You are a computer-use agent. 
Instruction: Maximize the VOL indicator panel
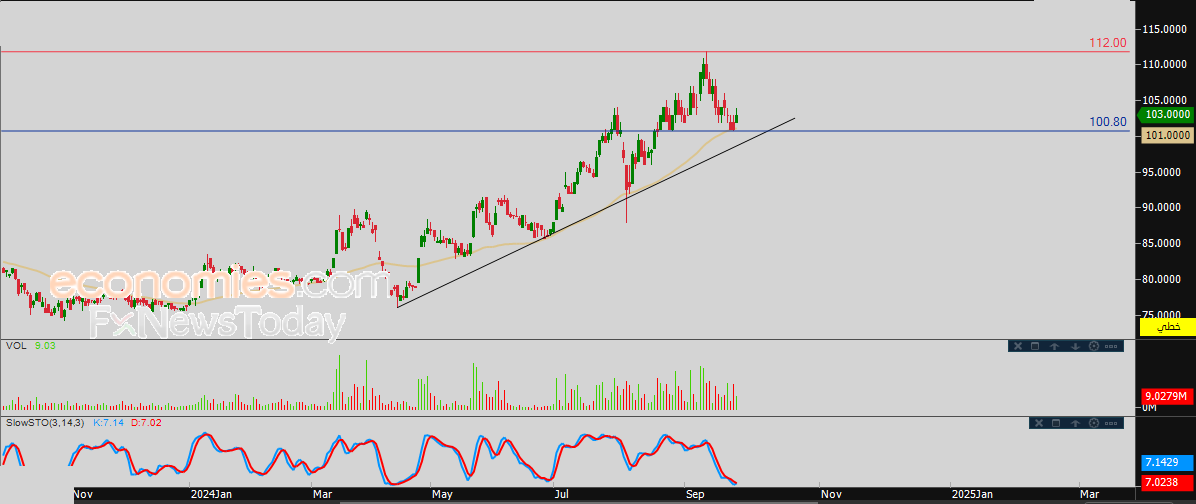tap(1035, 346)
